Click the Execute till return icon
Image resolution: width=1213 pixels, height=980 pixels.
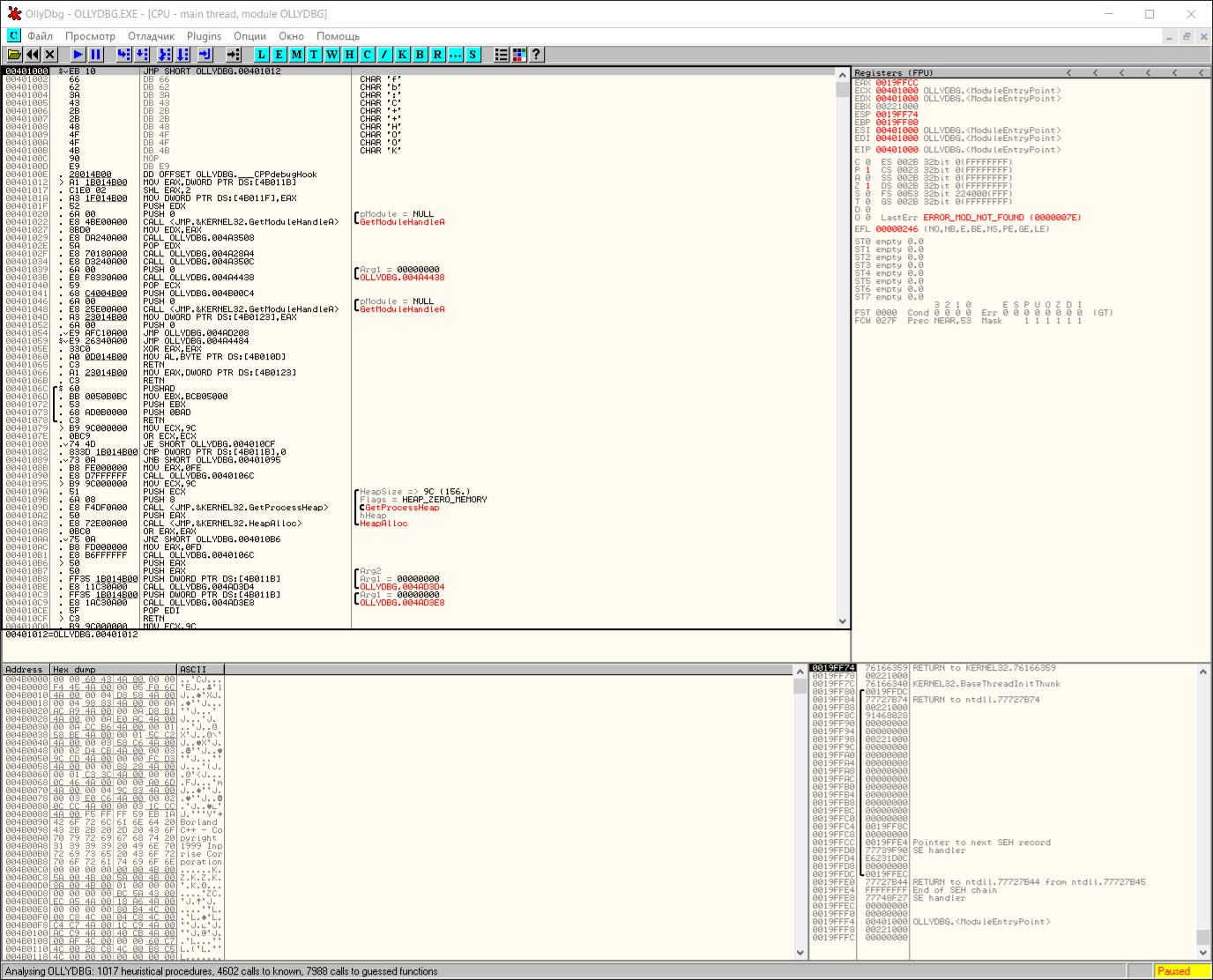pos(205,55)
